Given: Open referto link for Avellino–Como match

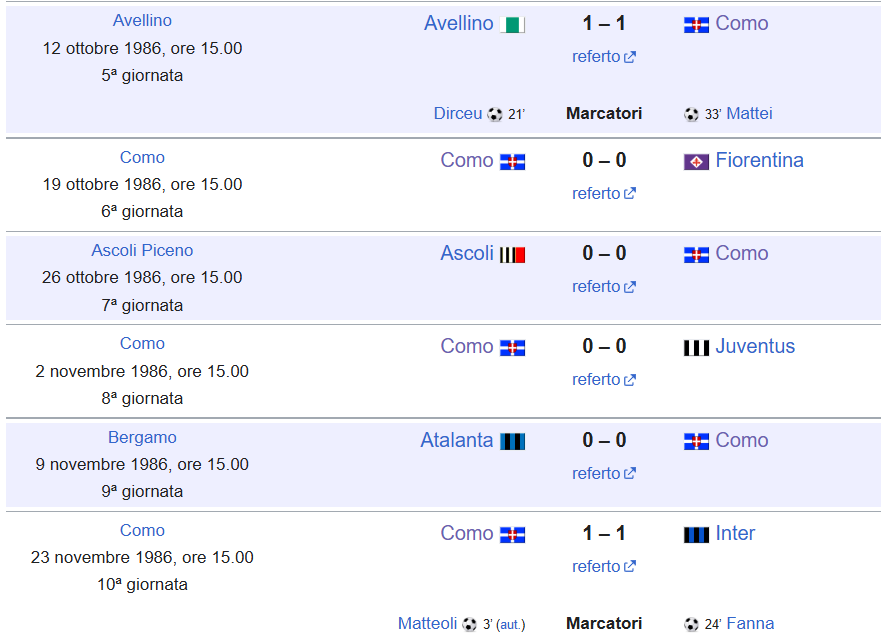Looking at the screenshot, I should [x=603, y=57].
